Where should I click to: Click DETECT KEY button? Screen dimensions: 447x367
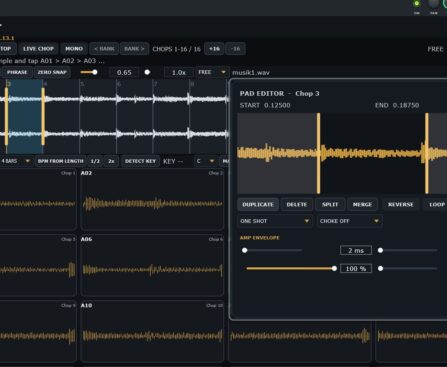[140, 161]
